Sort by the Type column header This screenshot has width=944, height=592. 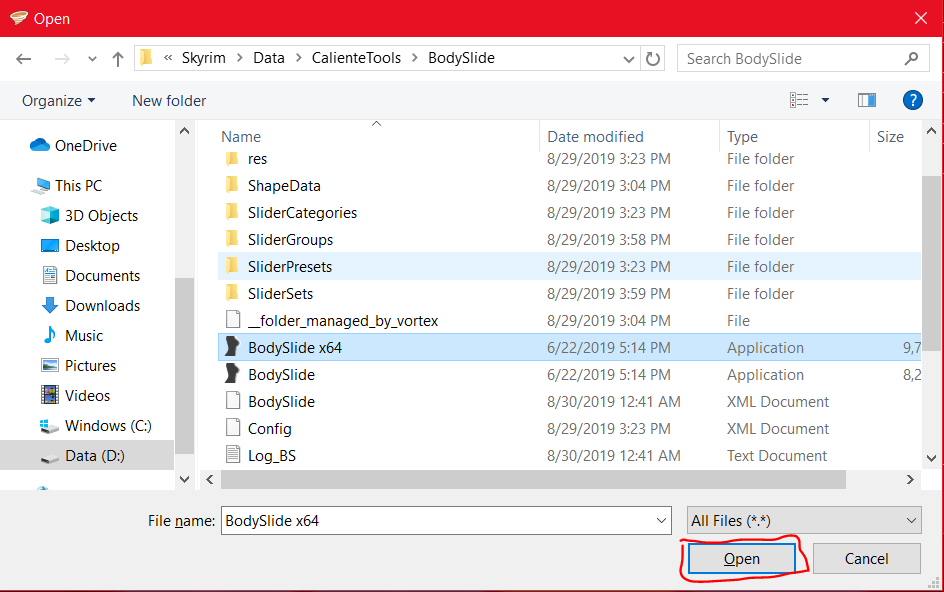pos(742,137)
